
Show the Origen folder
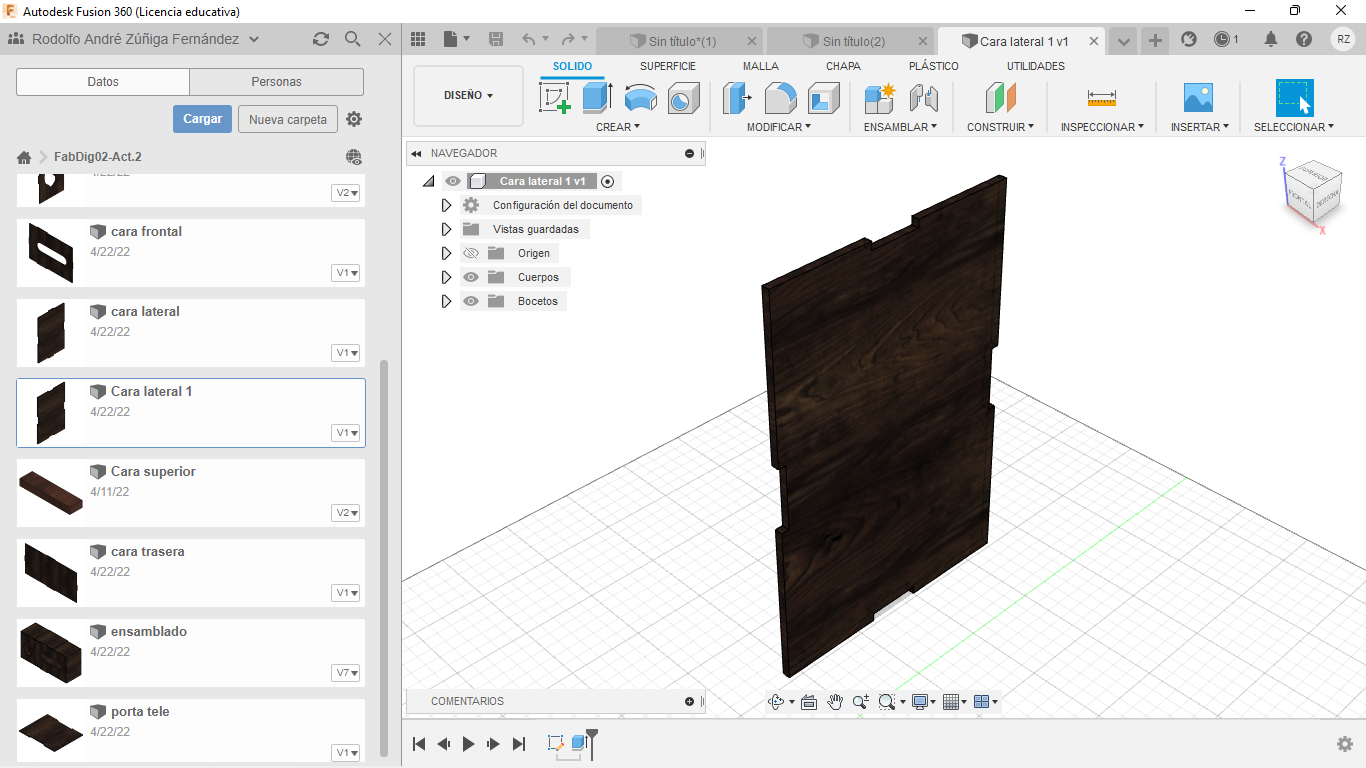coord(471,253)
